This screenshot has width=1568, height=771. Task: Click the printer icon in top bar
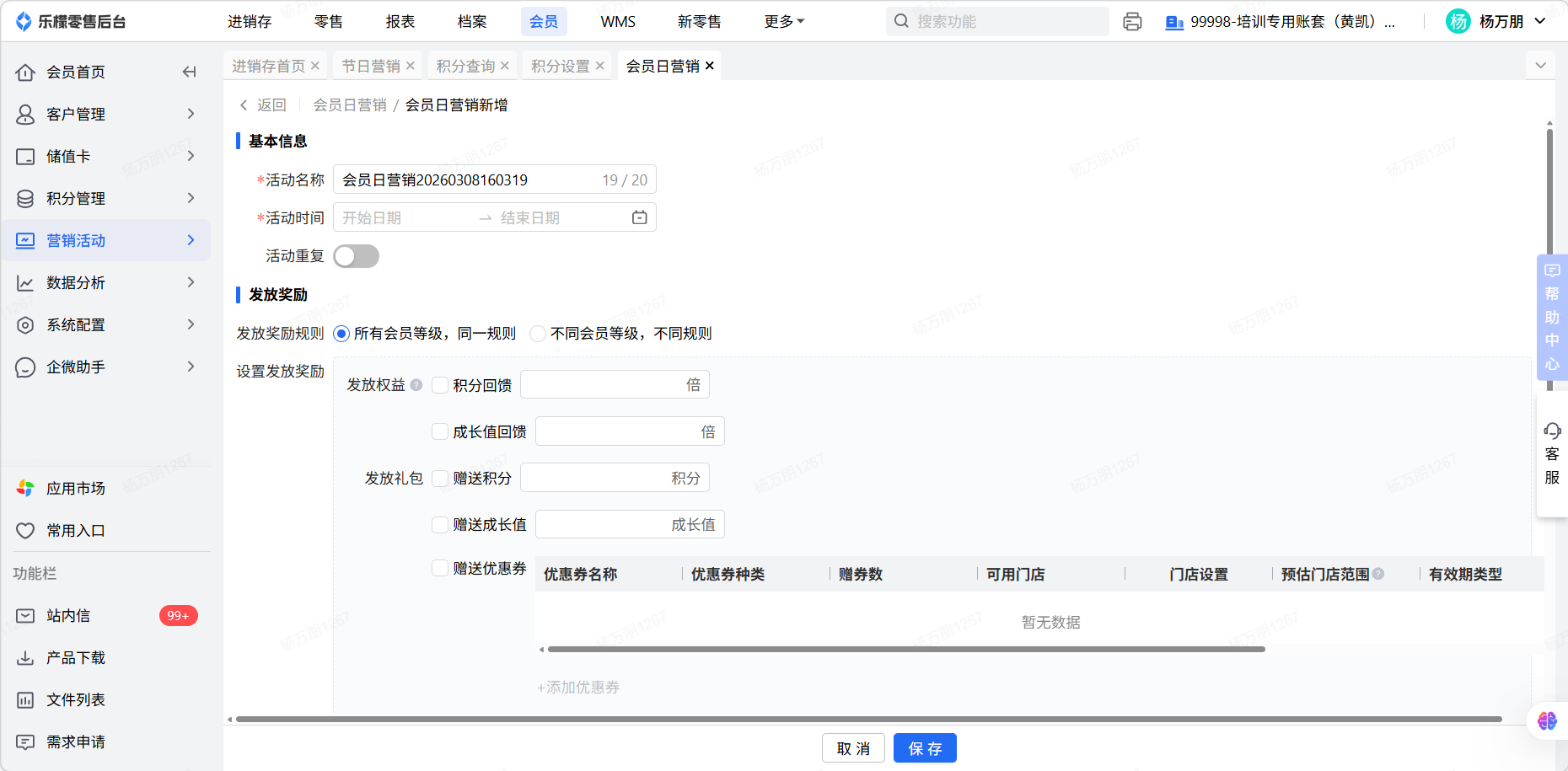1132,22
